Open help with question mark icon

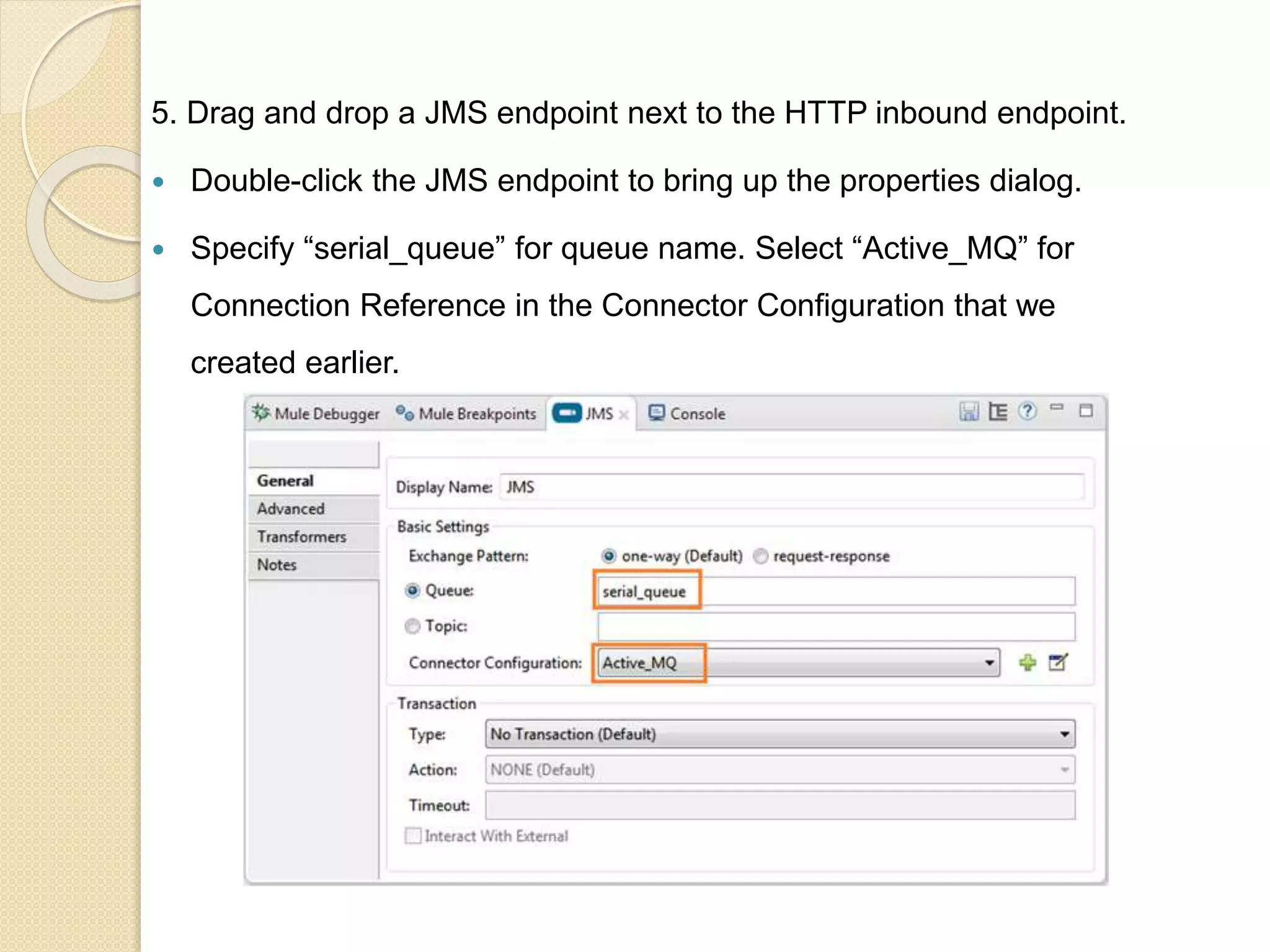point(1028,412)
